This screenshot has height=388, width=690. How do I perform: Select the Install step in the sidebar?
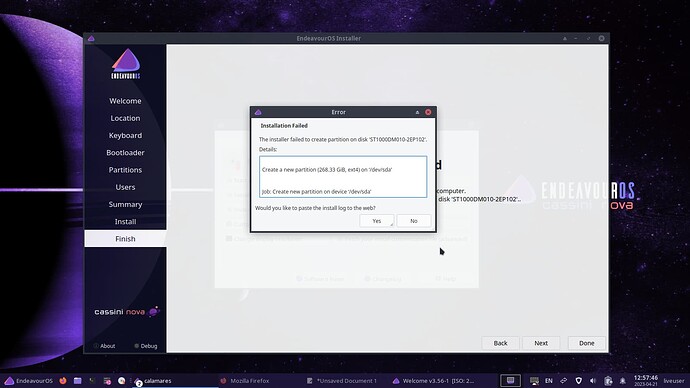point(125,221)
